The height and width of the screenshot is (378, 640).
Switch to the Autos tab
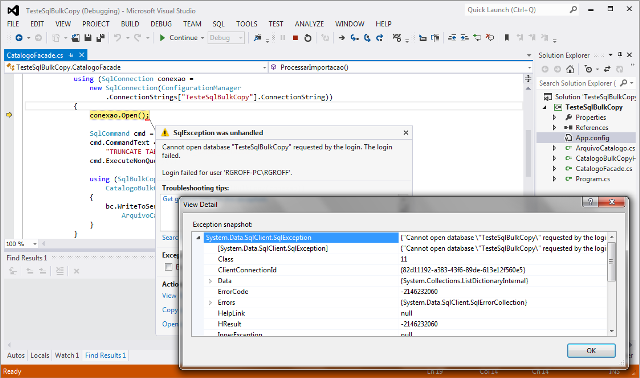pyautogui.click(x=16, y=356)
